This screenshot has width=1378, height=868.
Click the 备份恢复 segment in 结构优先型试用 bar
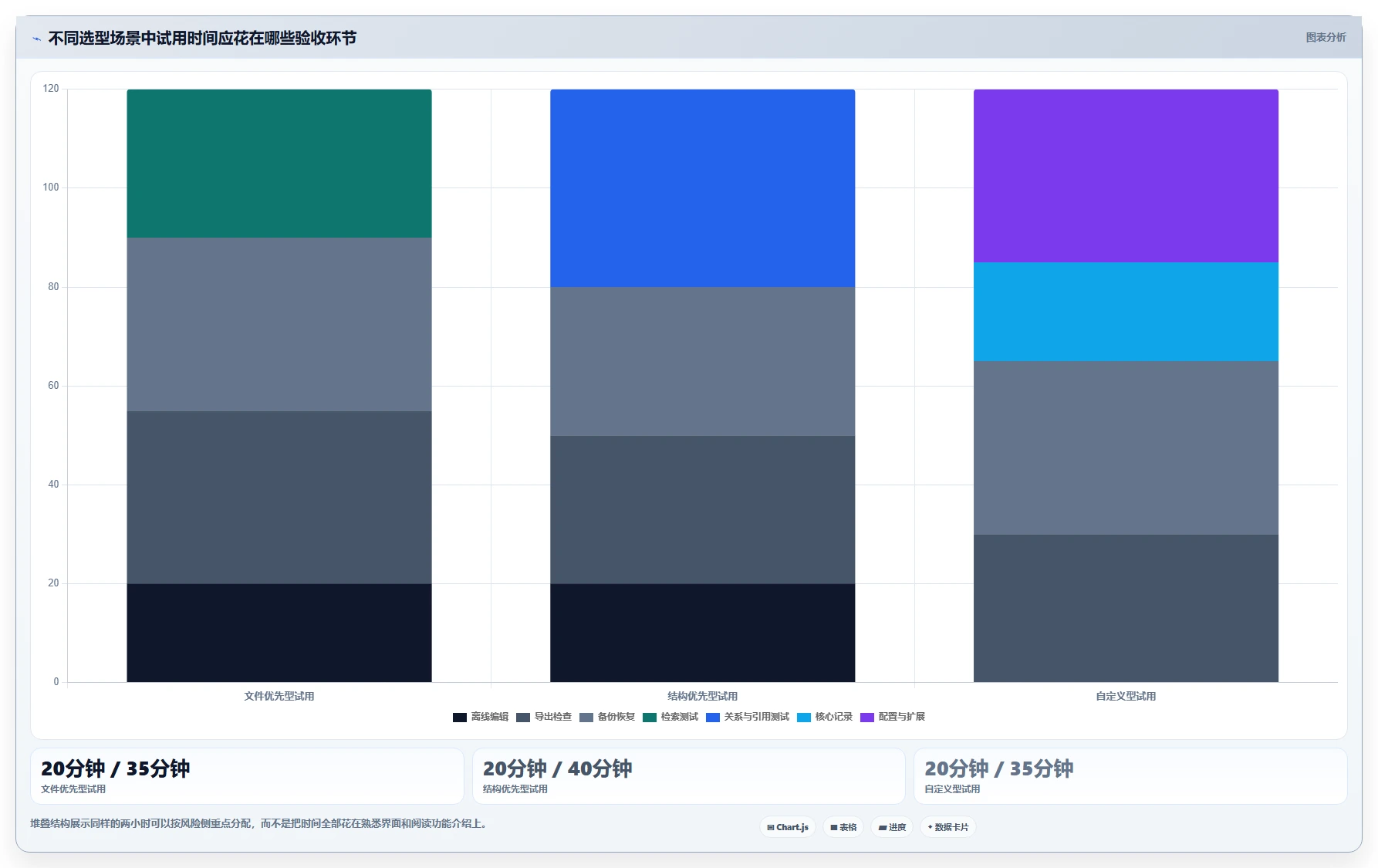click(x=702, y=361)
